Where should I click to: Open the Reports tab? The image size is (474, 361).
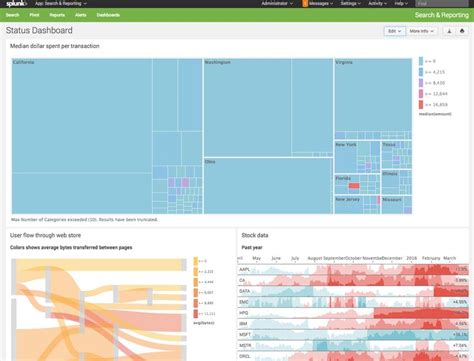point(57,15)
